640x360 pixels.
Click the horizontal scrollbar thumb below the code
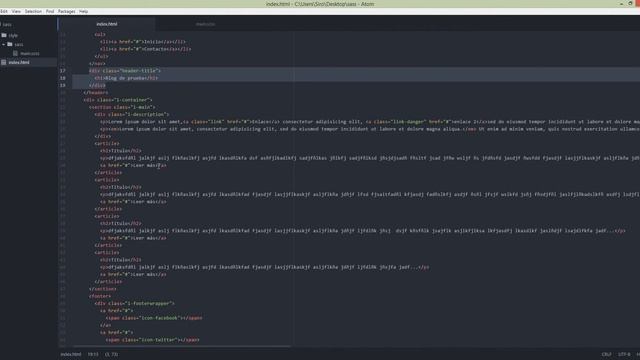pyautogui.click(x=182, y=347)
